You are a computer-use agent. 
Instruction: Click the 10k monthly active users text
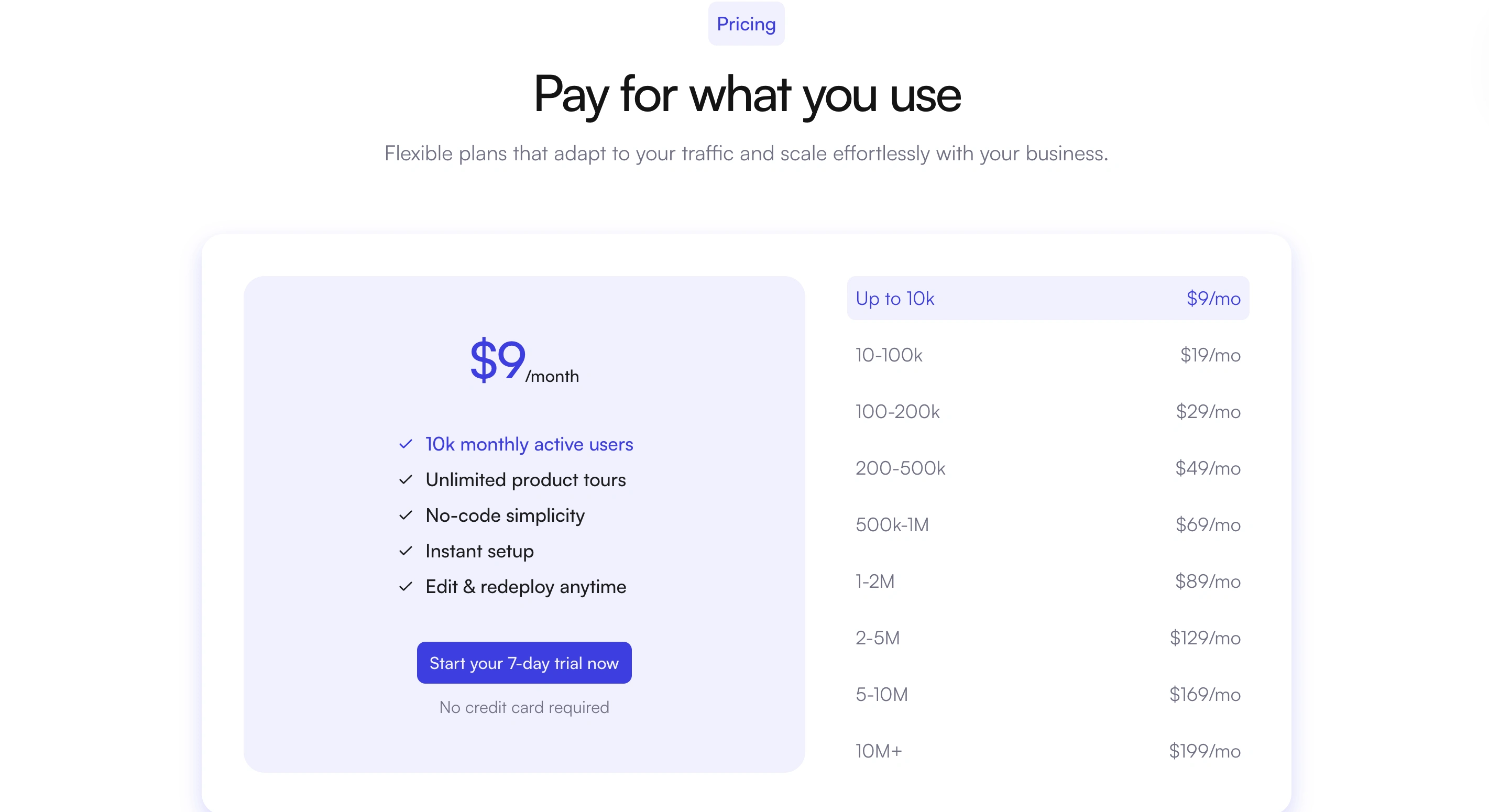tap(529, 444)
